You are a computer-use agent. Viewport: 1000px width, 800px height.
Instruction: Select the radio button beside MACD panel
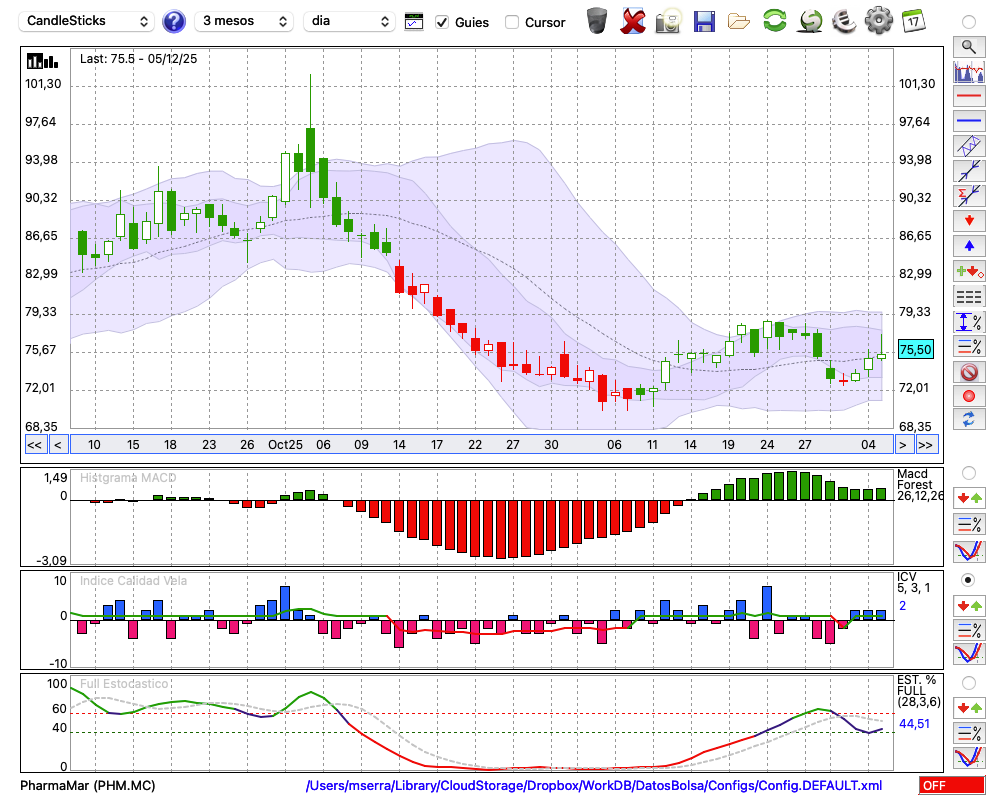968,472
